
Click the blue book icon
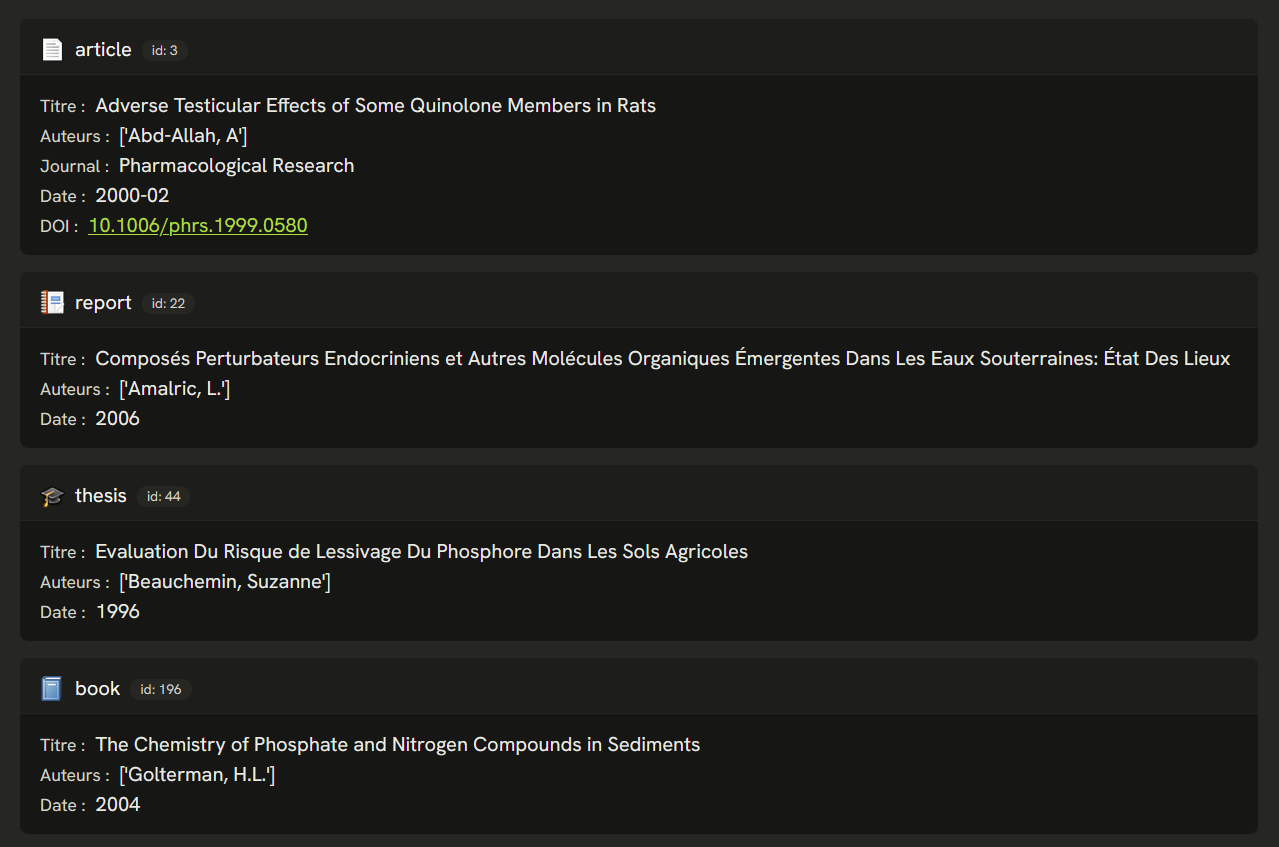pos(52,688)
